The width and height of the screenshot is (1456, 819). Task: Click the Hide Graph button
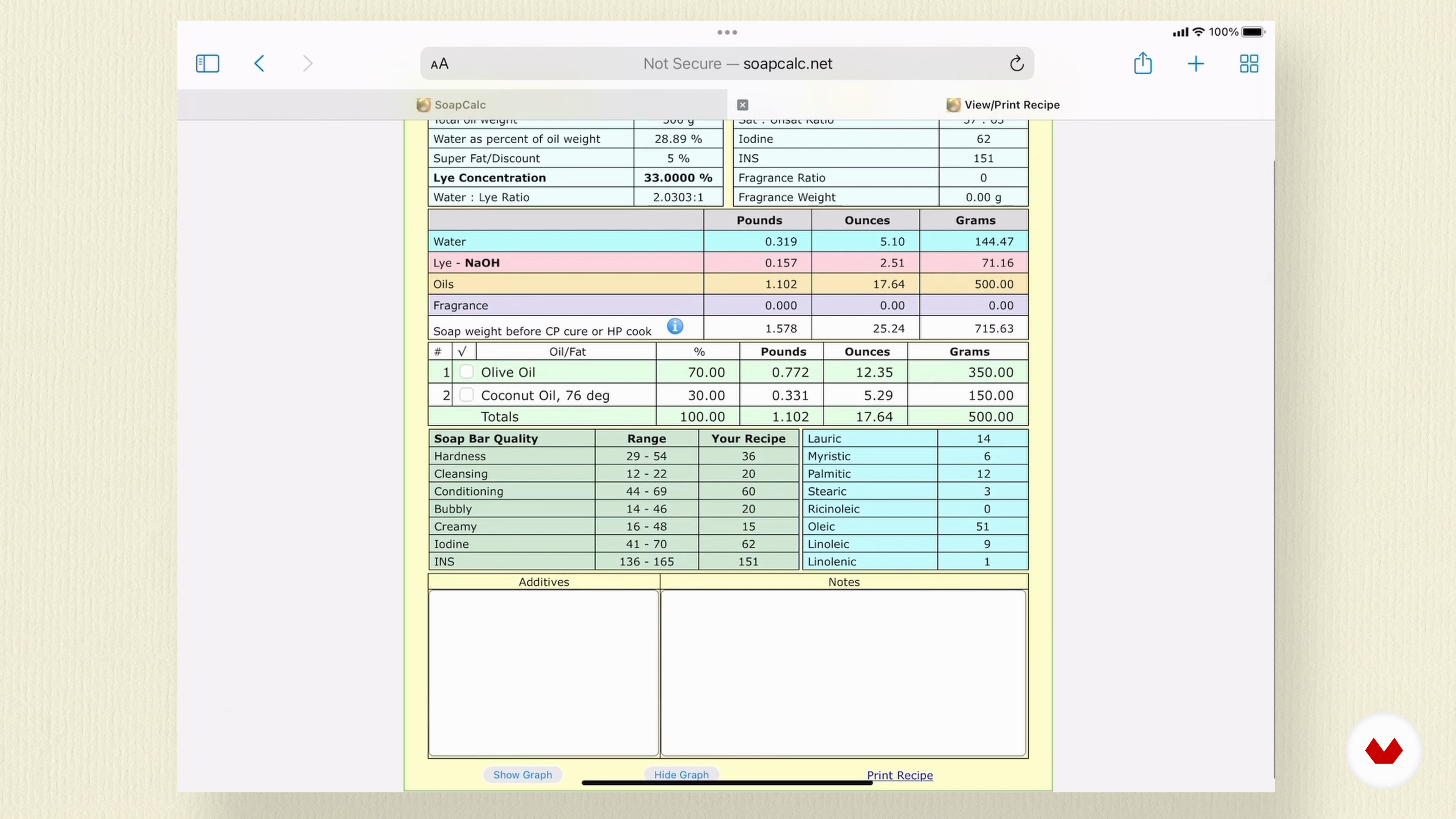(681, 774)
